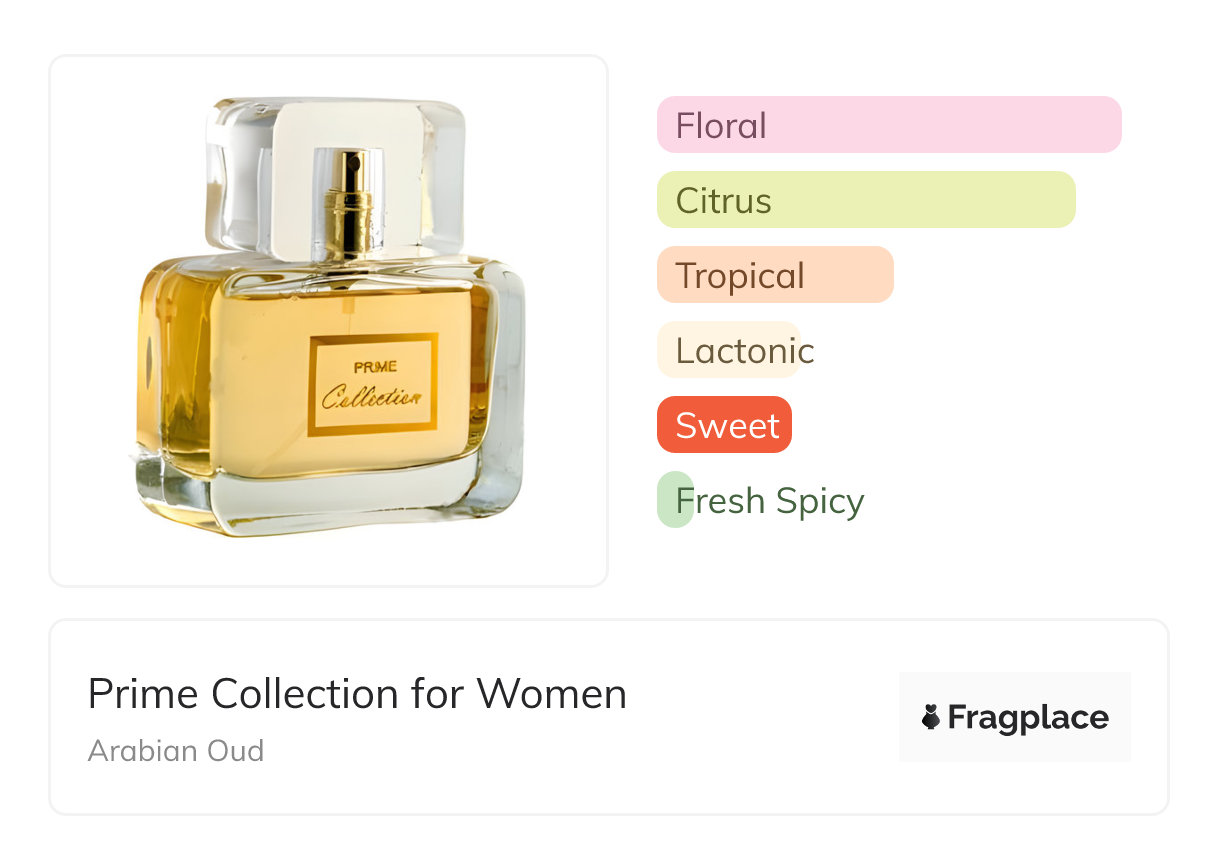Pick the cream Lactonic accord bar
The image size is (1218, 864).
(729, 350)
